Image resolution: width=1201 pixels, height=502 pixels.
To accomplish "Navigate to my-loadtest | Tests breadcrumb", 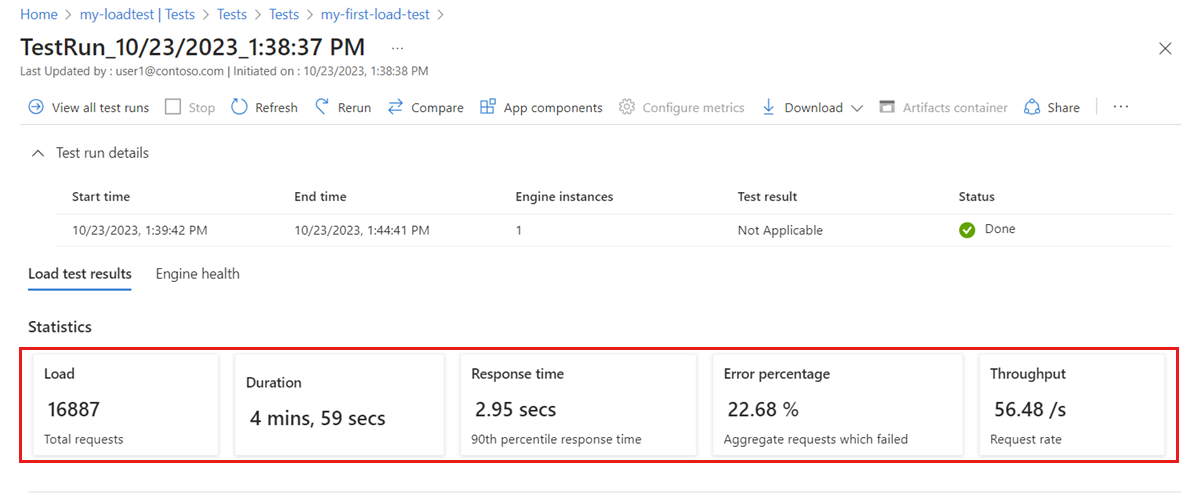I will (138, 15).
